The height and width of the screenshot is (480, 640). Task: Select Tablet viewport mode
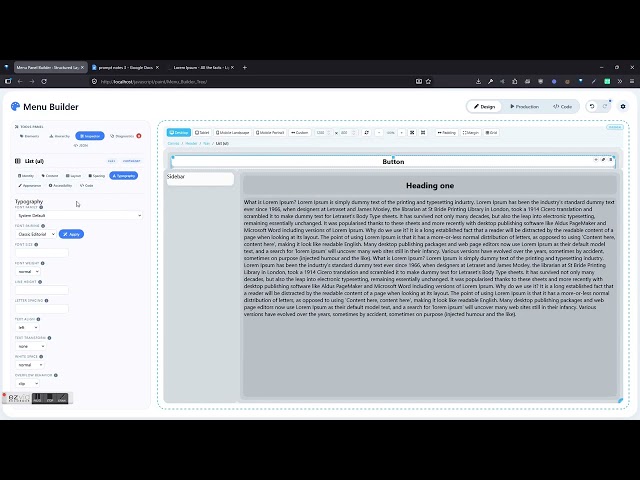pyautogui.click(x=202, y=133)
